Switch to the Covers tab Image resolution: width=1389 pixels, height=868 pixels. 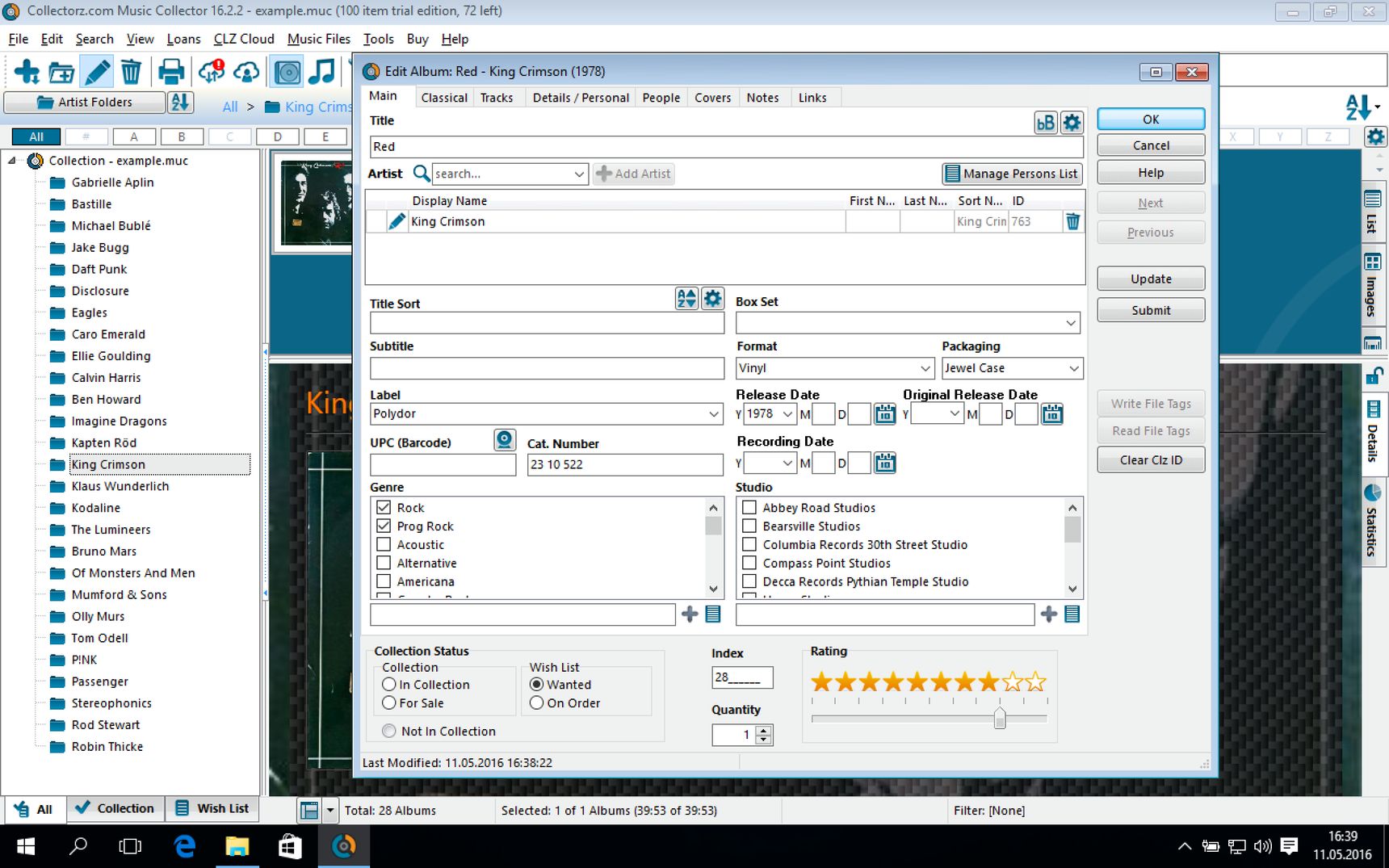click(712, 98)
